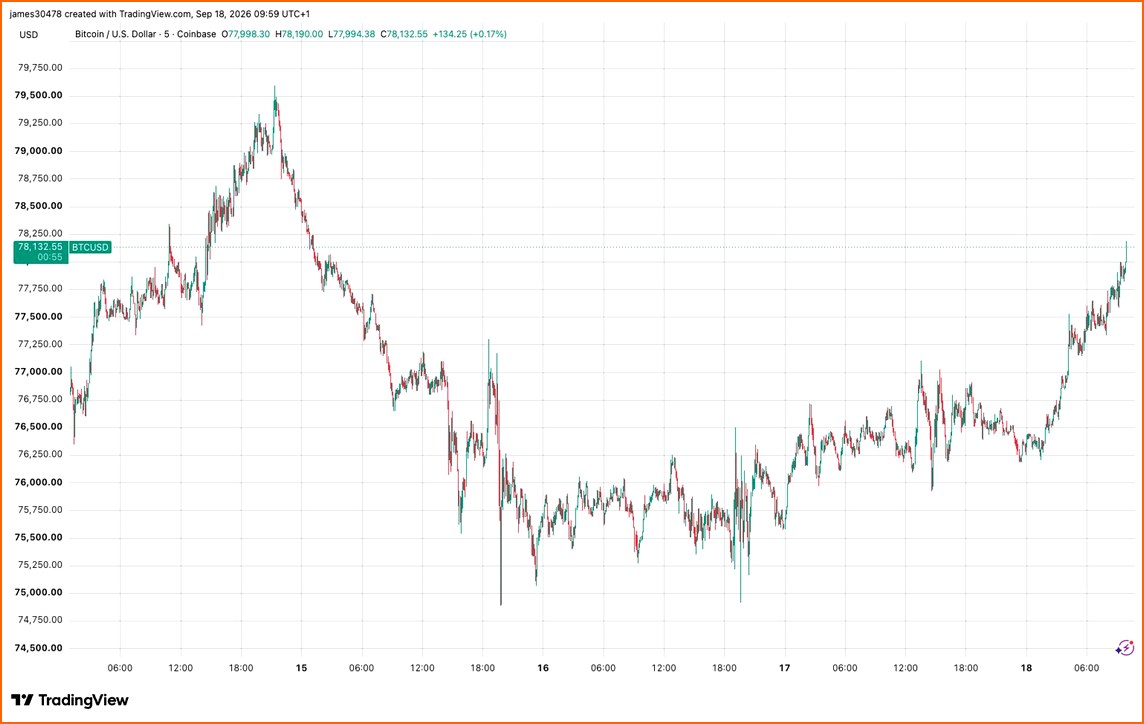This screenshot has width=1144, height=724.
Task: Click the close value C78,132.55
Action: 404,34
